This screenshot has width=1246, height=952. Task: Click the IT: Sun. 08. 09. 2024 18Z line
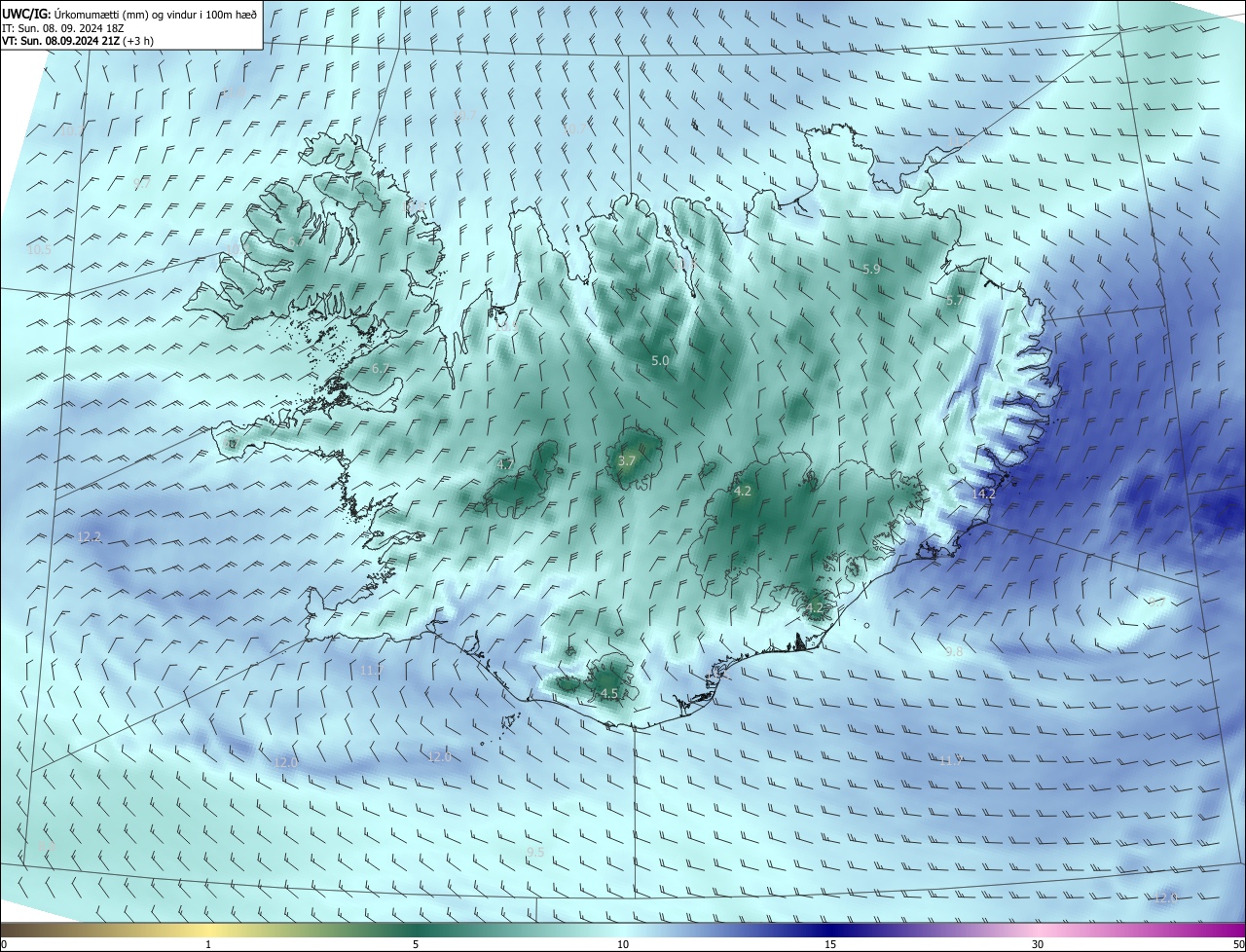pos(62,27)
